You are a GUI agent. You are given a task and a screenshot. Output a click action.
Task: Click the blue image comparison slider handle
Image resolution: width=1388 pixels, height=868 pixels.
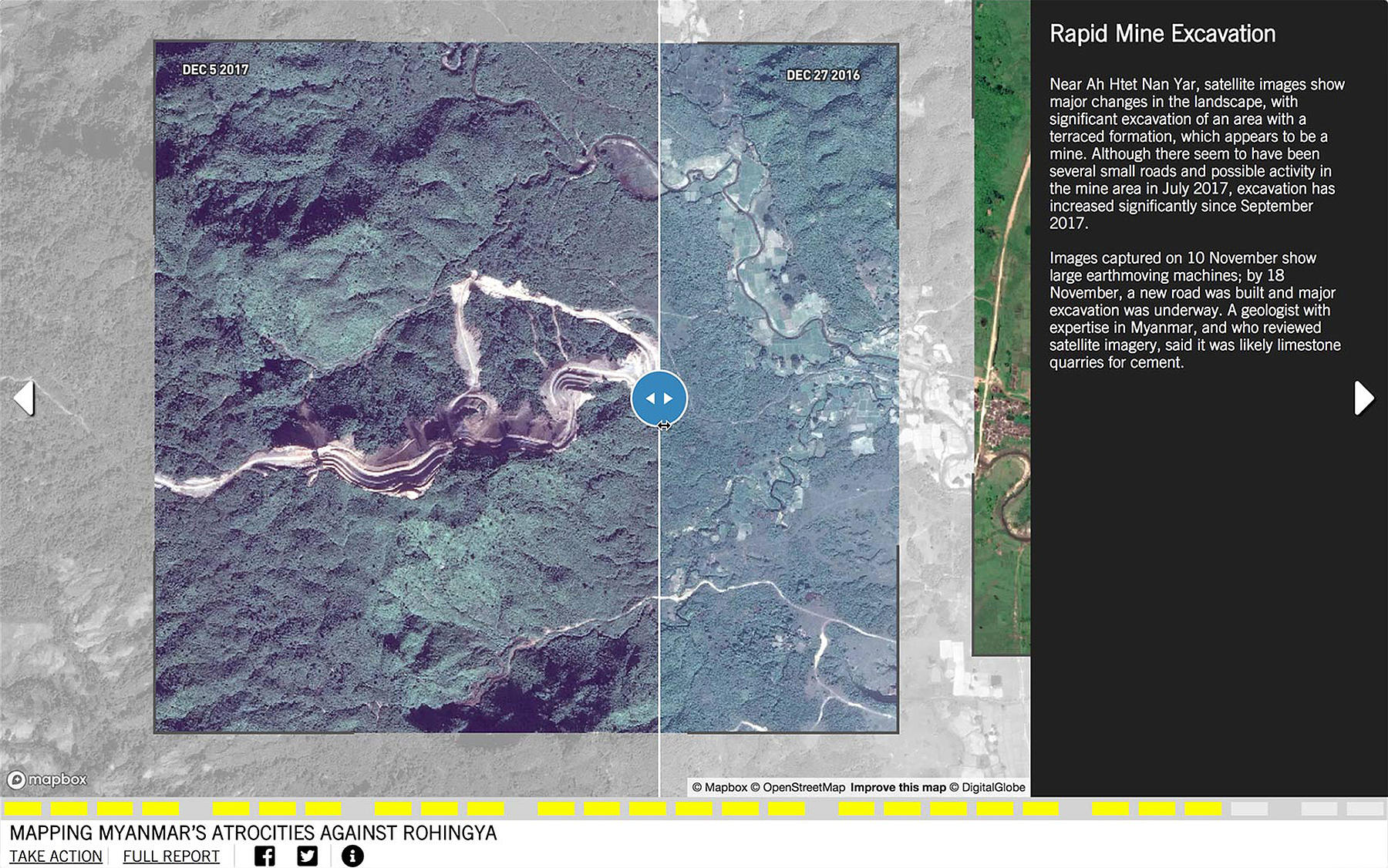659,398
